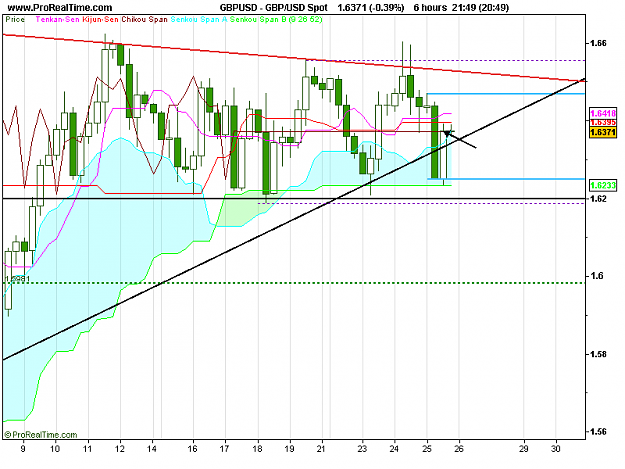Click the 1.56 price axis label

click(x=598, y=432)
